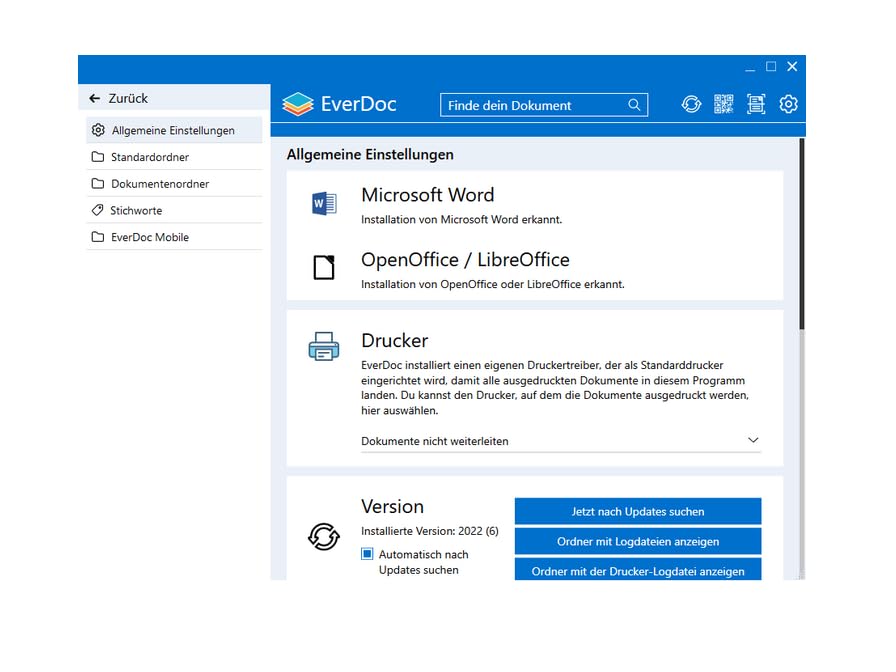Click the OpenOffice / LibreOffice document icon
Image resolution: width=896 pixels, height=672 pixels.
pyautogui.click(x=324, y=267)
